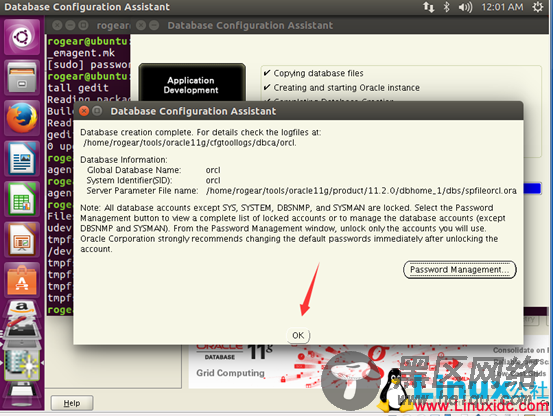Open Password Management... in the dialog

tap(460, 270)
